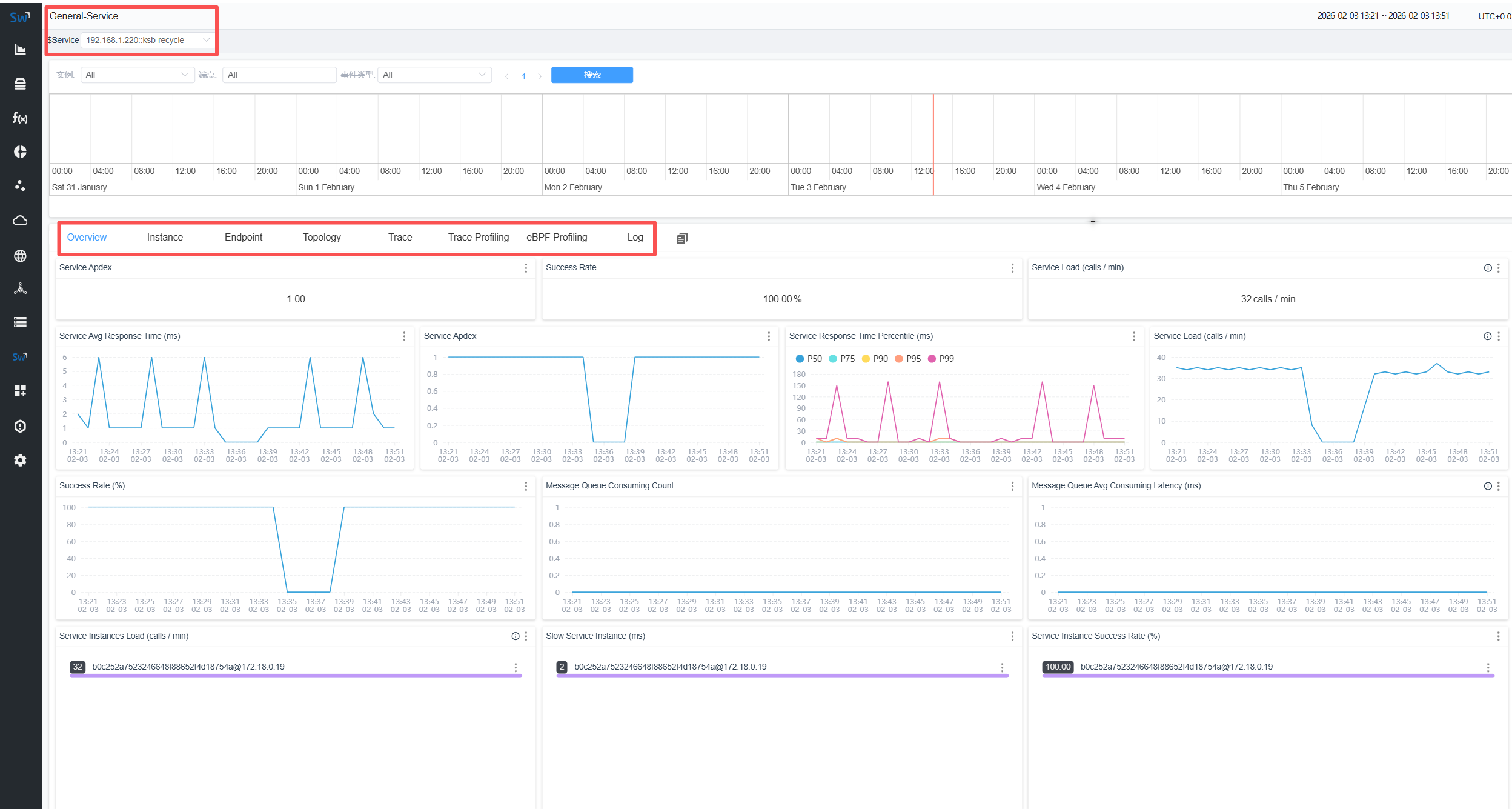
Task: Click the blue 搜索 search button
Action: coord(592,75)
